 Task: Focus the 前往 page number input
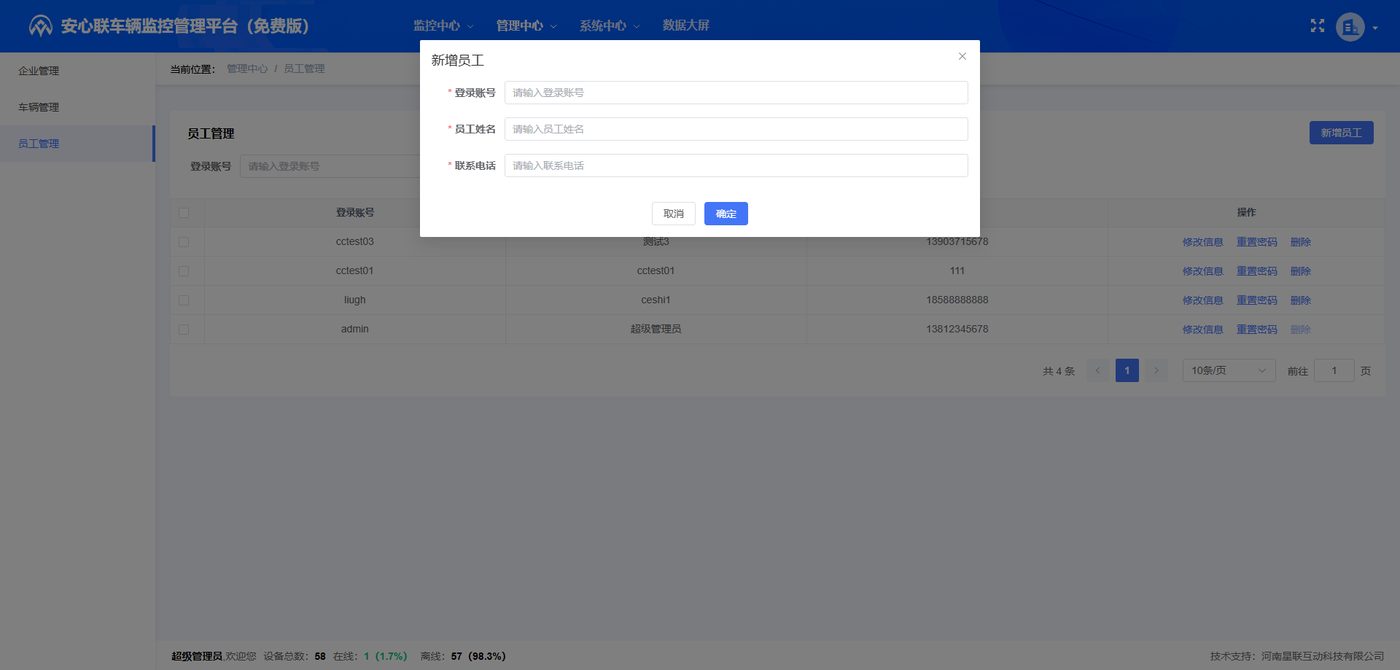pyautogui.click(x=1334, y=371)
